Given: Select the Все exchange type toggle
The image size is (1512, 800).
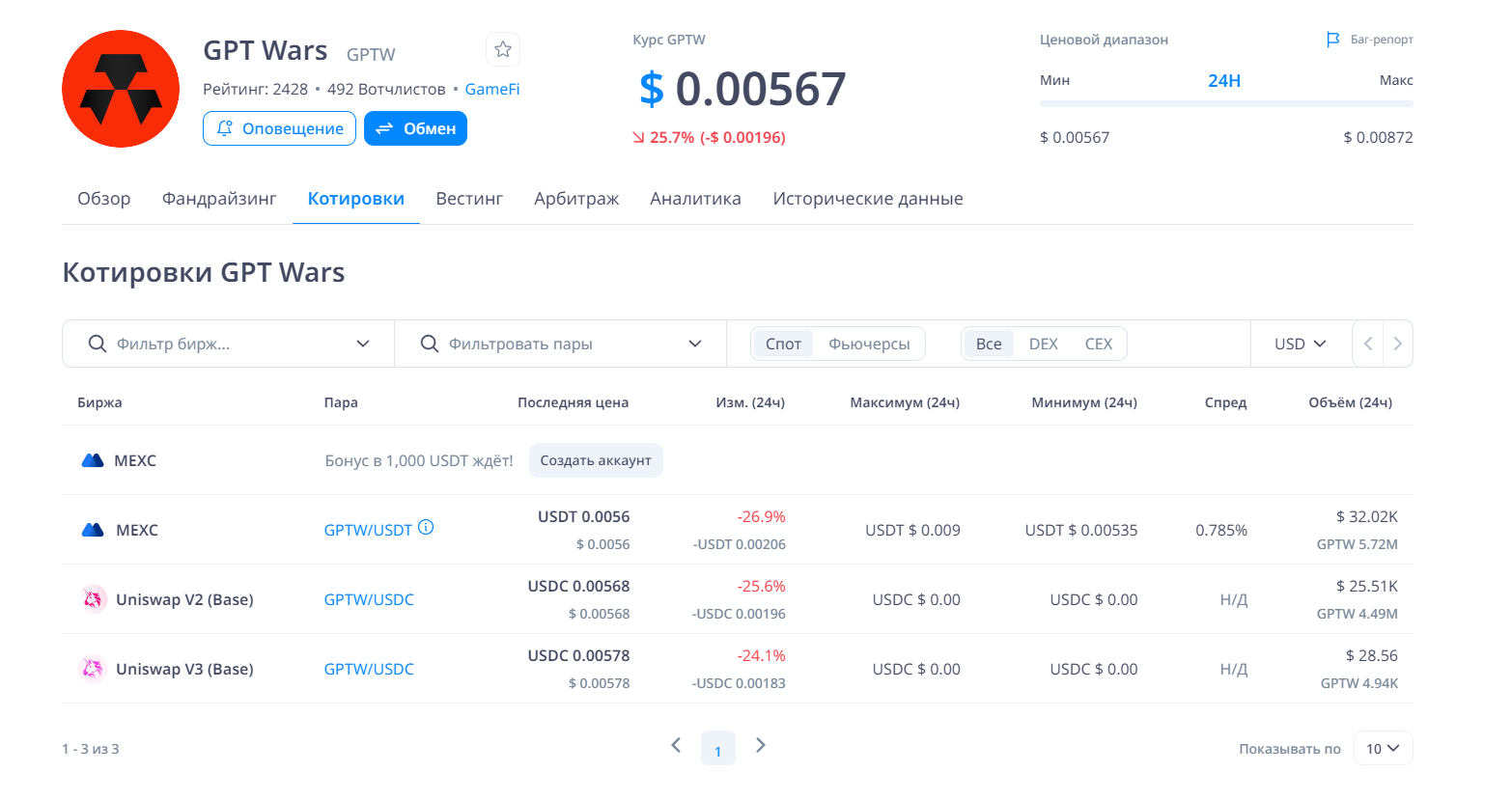Looking at the screenshot, I should point(989,344).
